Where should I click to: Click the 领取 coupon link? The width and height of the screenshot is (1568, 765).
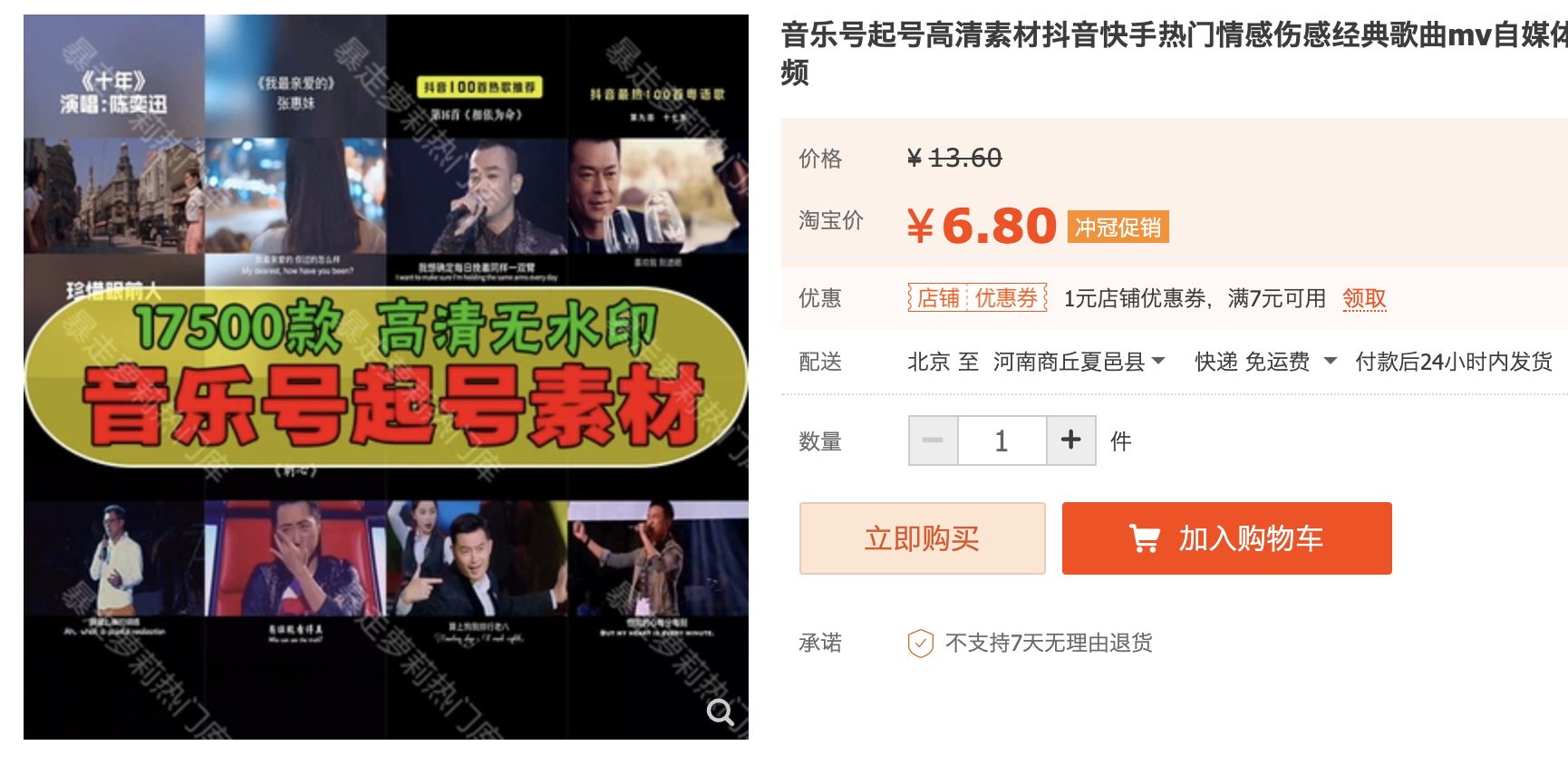pos(1364,298)
